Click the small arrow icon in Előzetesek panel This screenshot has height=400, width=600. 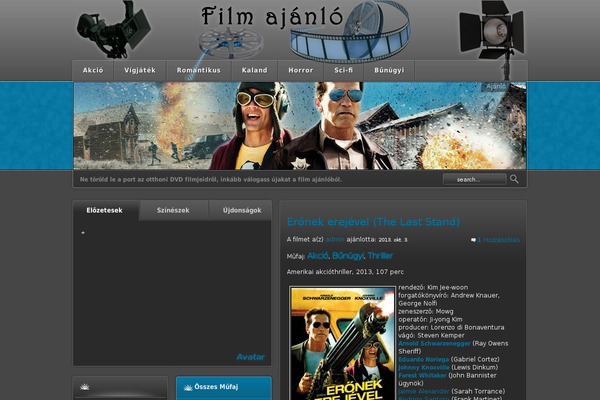83,232
